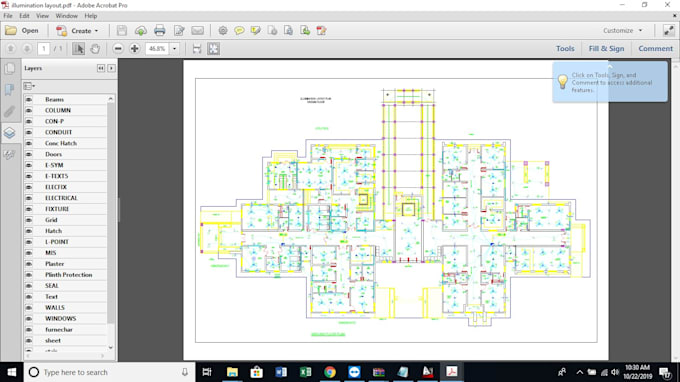Open the zoom percentage dropdown arrow
This screenshot has height=382, width=680.
[x=174, y=49]
